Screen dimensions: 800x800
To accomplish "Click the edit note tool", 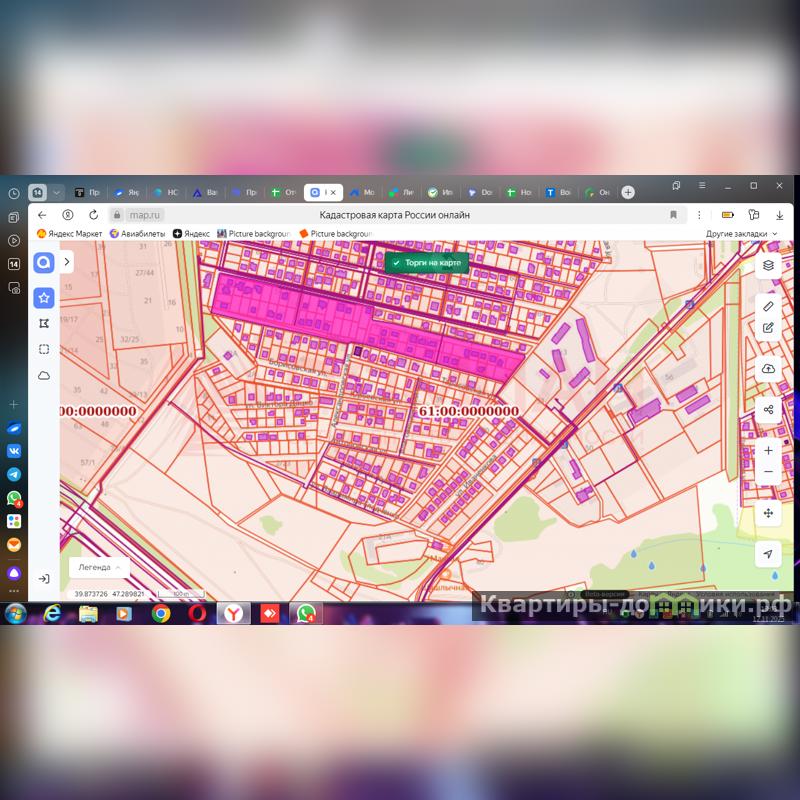I will 768,327.
